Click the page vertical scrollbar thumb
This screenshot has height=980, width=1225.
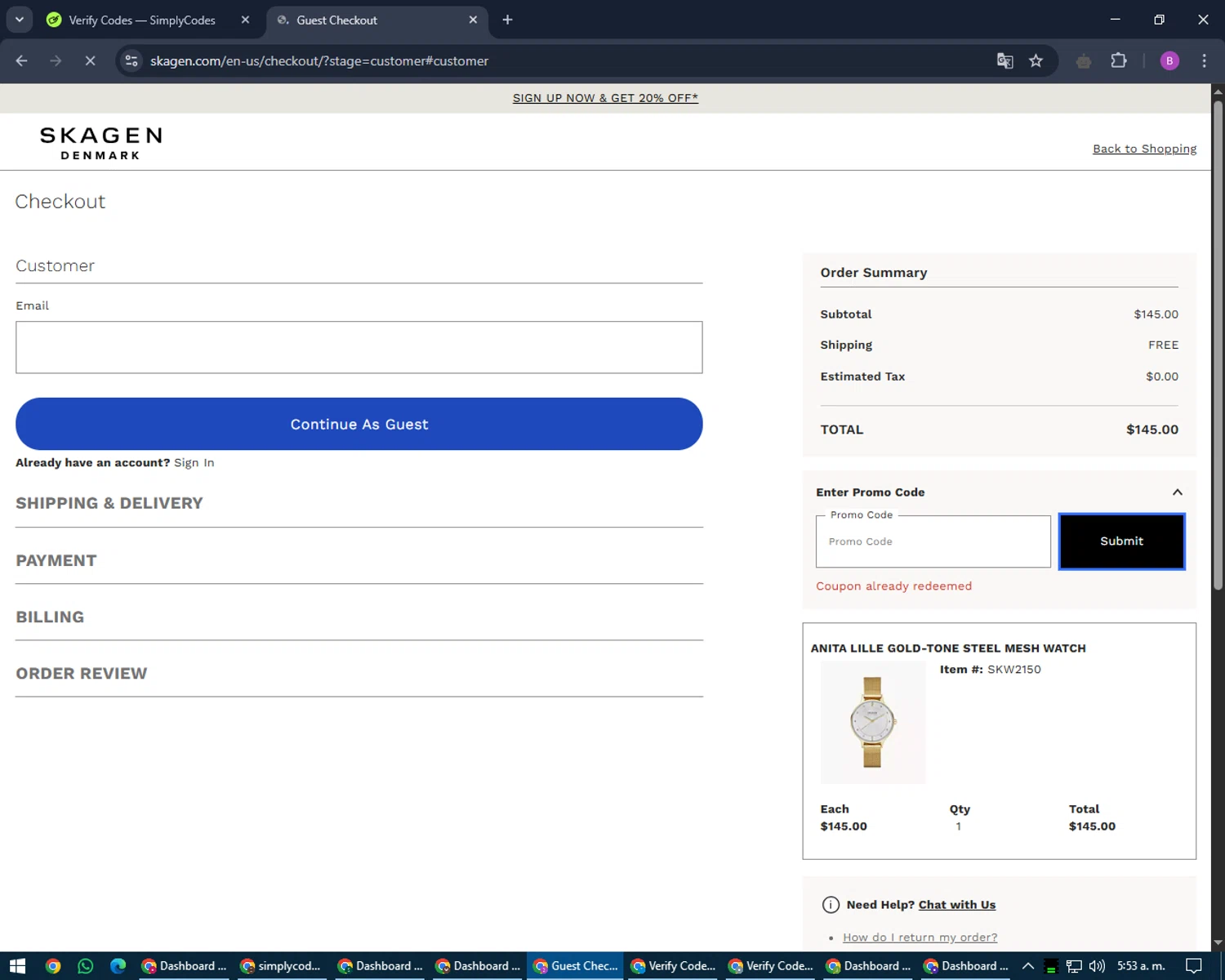point(1218,343)
